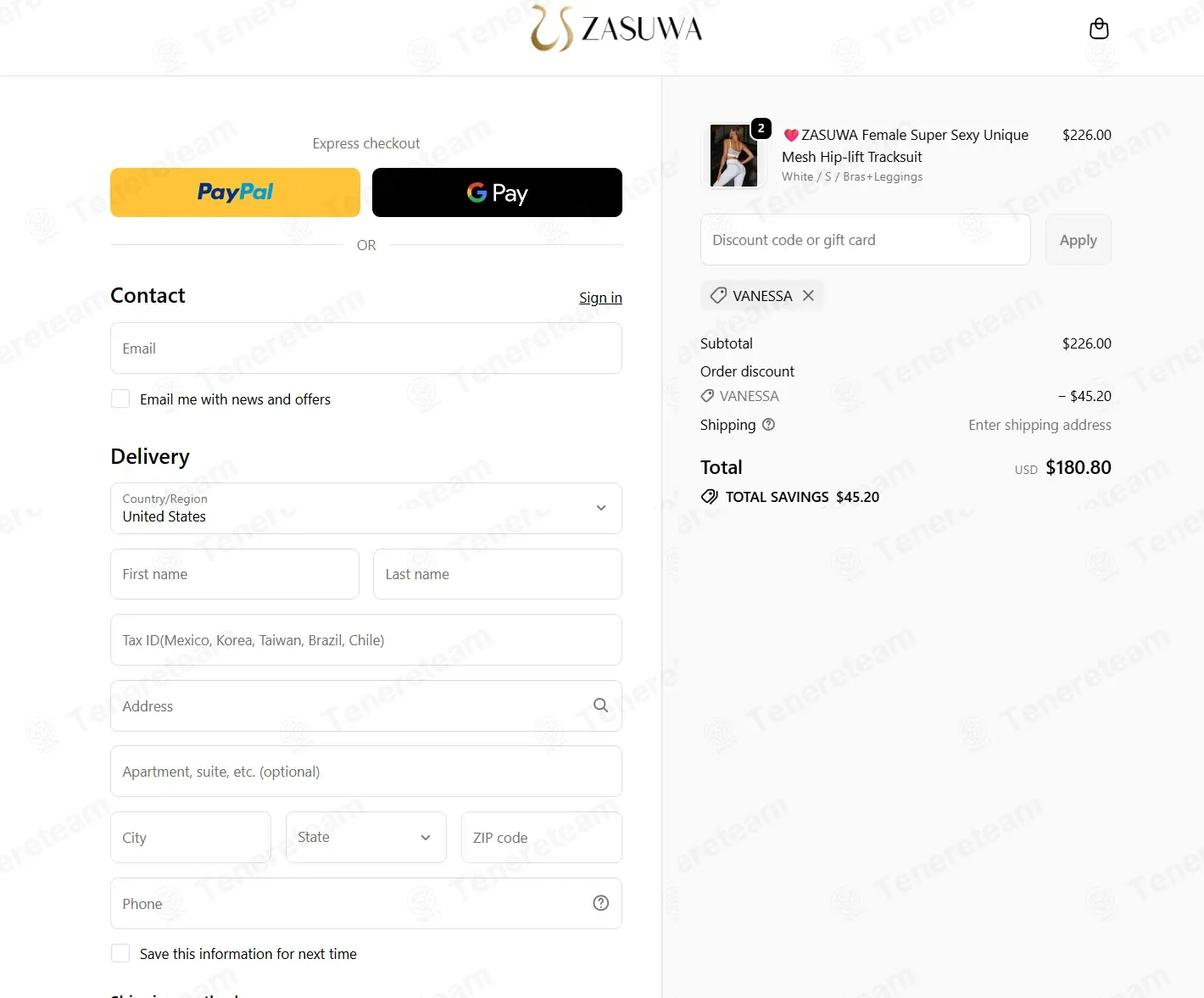This screenshot has height=998, width=1204.
Task: Pay with the PayPal button
Action: [x=235, y=192]
